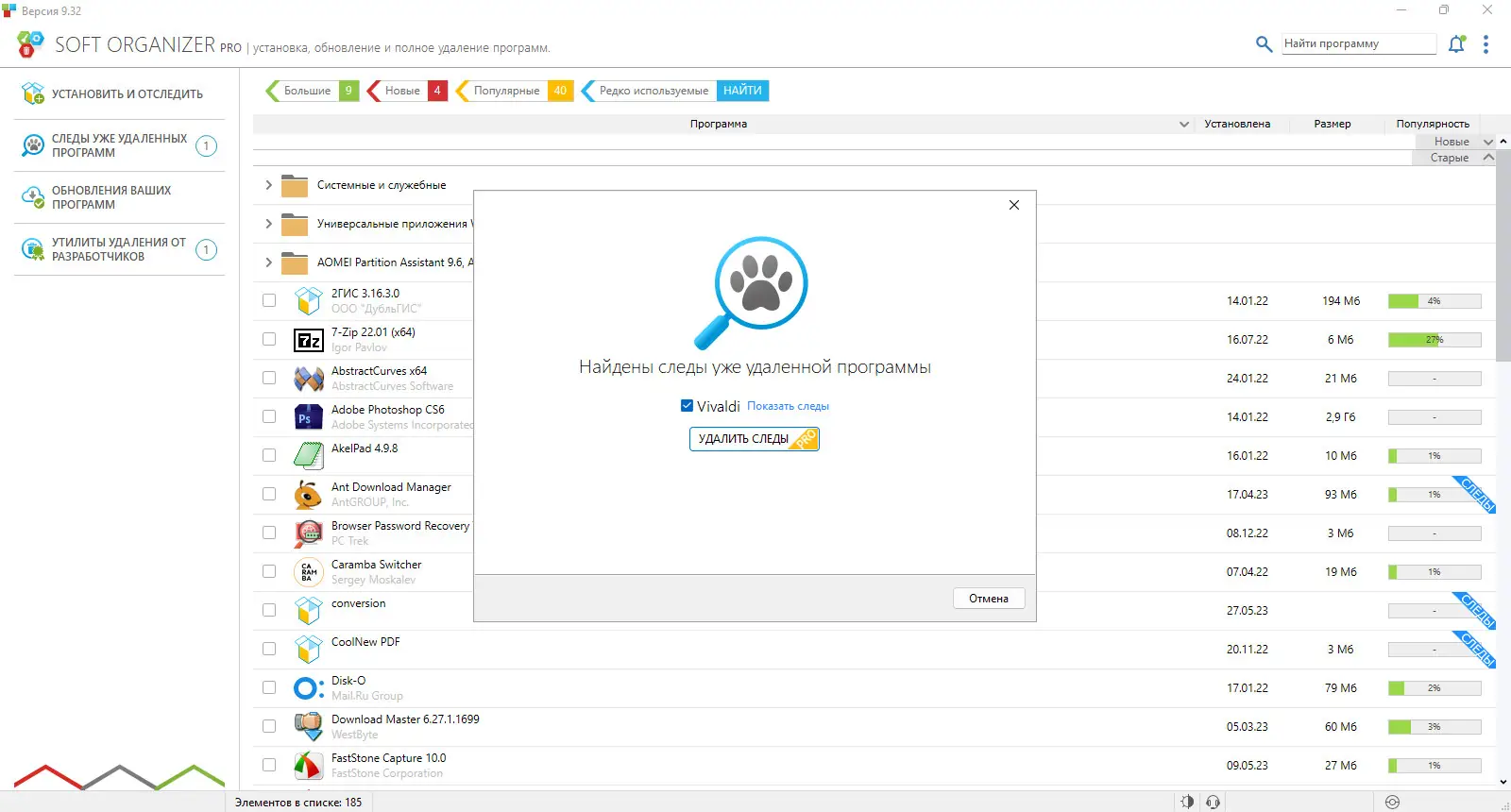Click the CoolNew PDF icon

[309, 650]
